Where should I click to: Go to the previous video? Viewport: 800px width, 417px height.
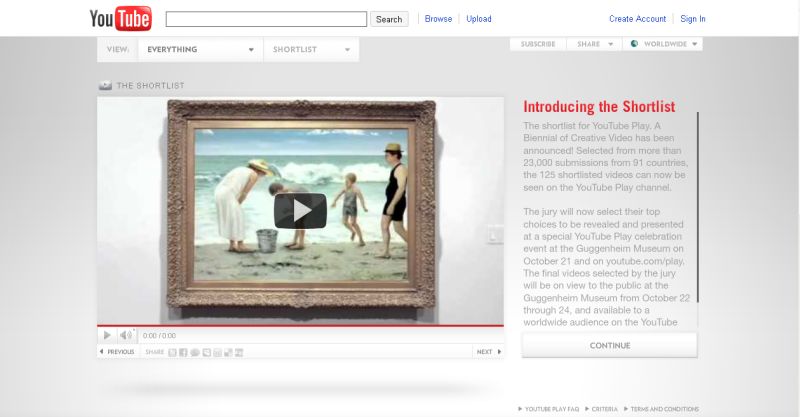click(117, 352)
